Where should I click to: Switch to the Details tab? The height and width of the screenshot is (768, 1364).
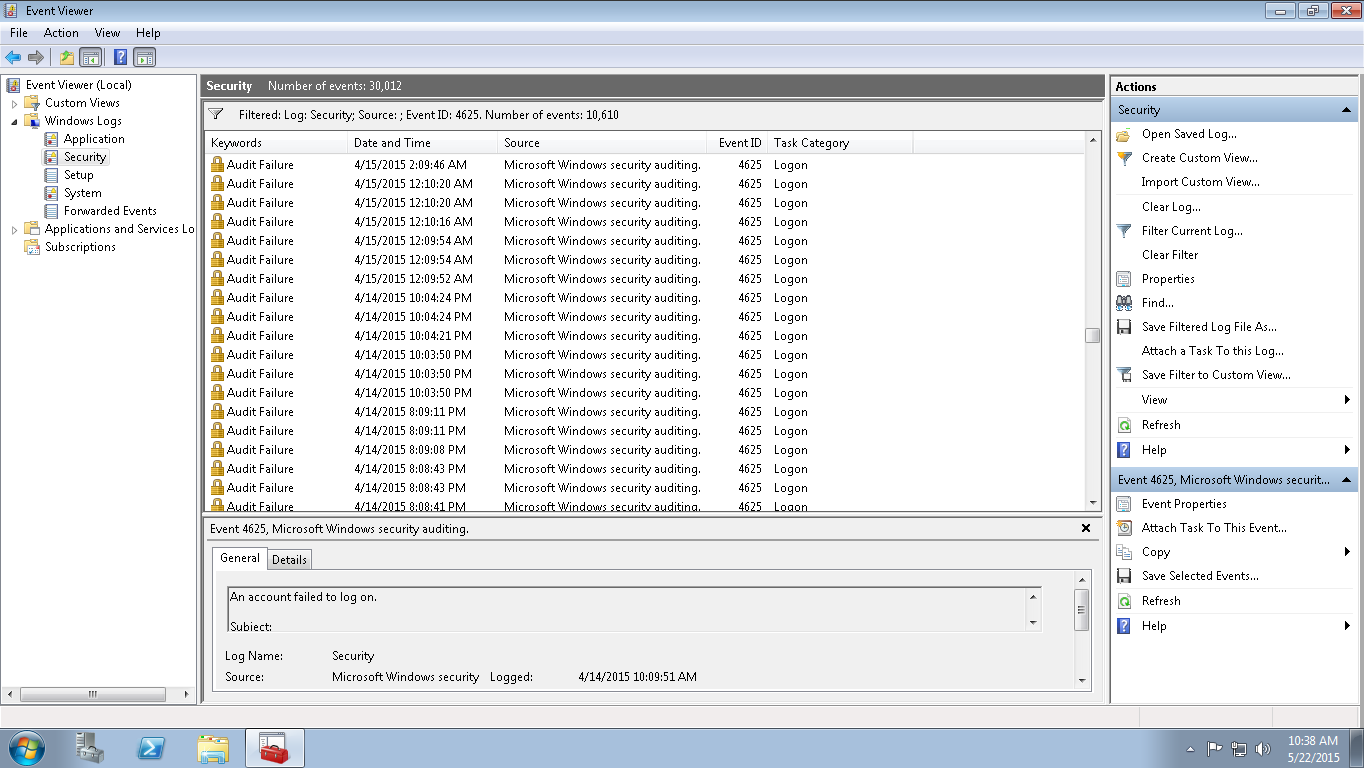289,560
